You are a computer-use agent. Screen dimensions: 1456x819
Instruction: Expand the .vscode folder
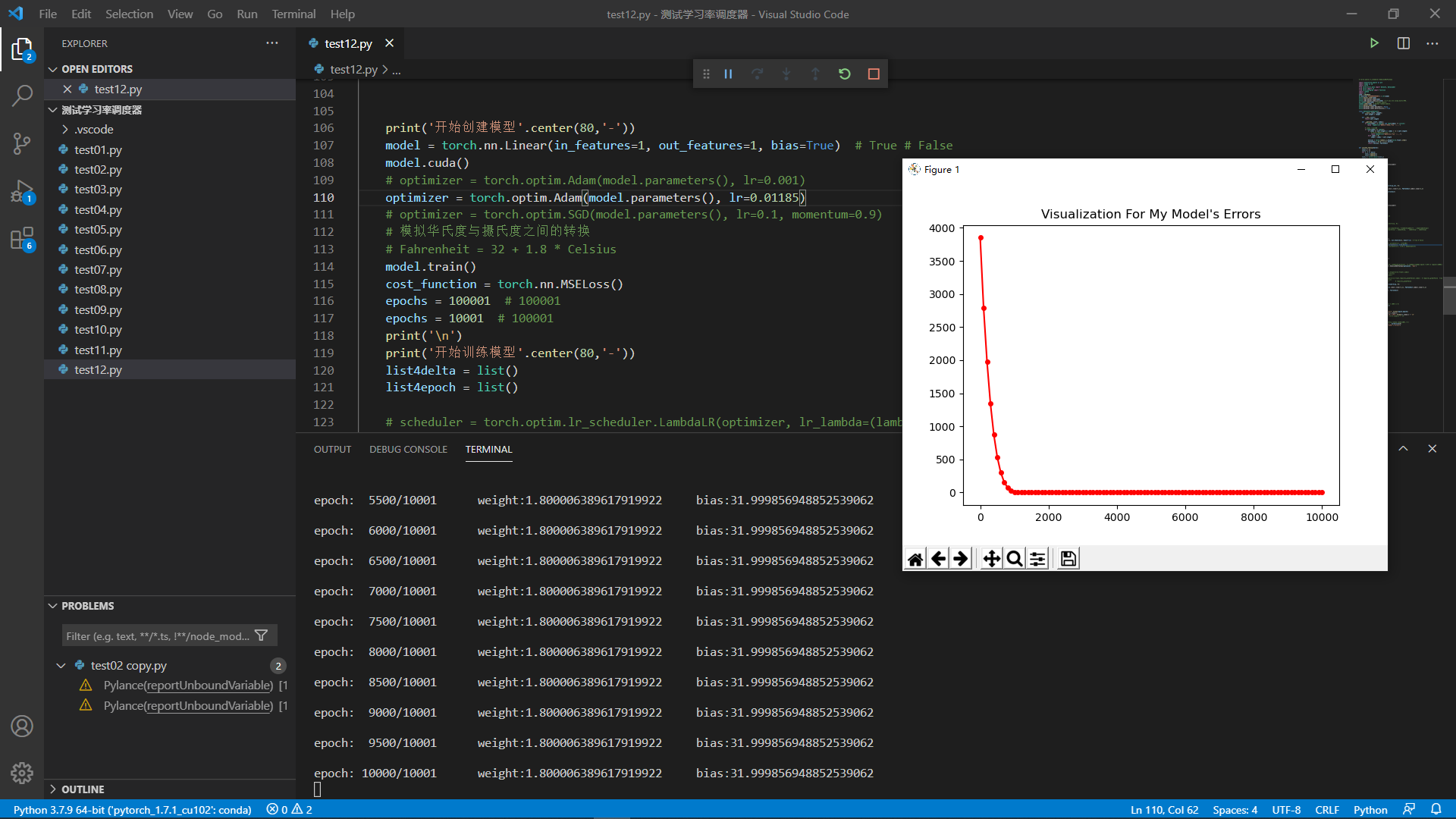point(93,130)
